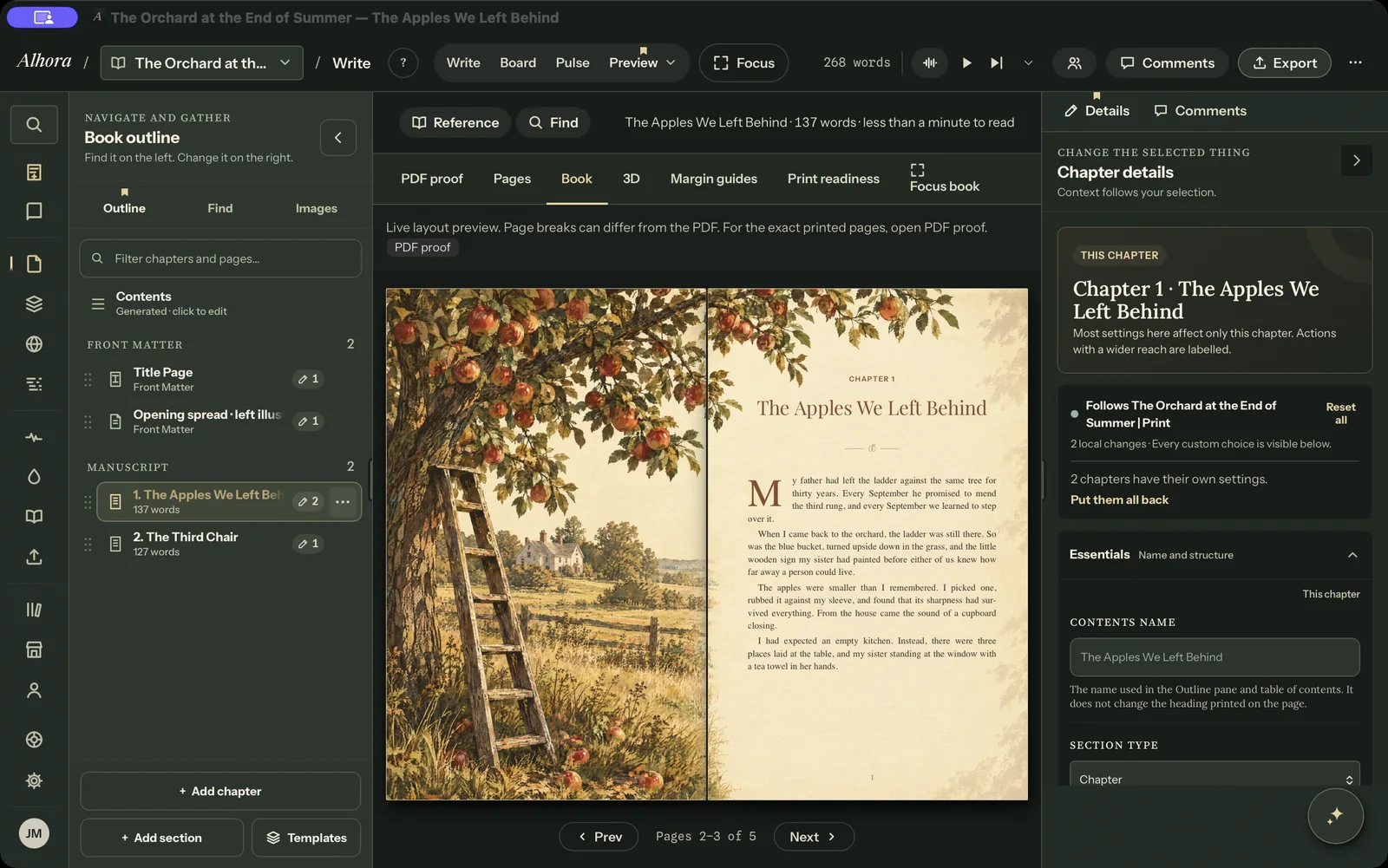Click the audio waveform icon in the top toolbar
This screenshot has height=868, width=1388.
coord(930,63)
